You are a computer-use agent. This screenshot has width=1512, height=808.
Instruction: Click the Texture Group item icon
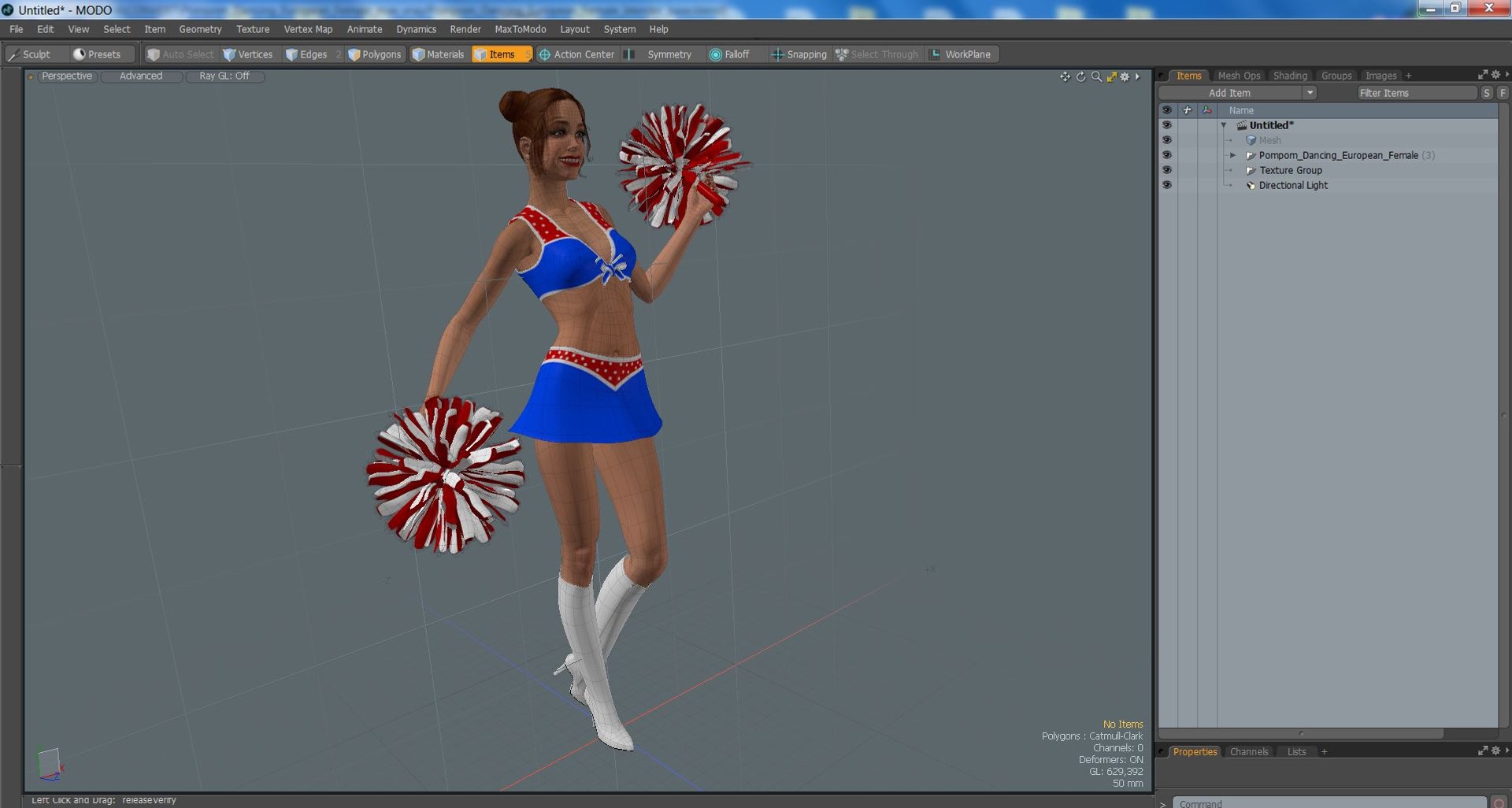[x=1251, y=170]
